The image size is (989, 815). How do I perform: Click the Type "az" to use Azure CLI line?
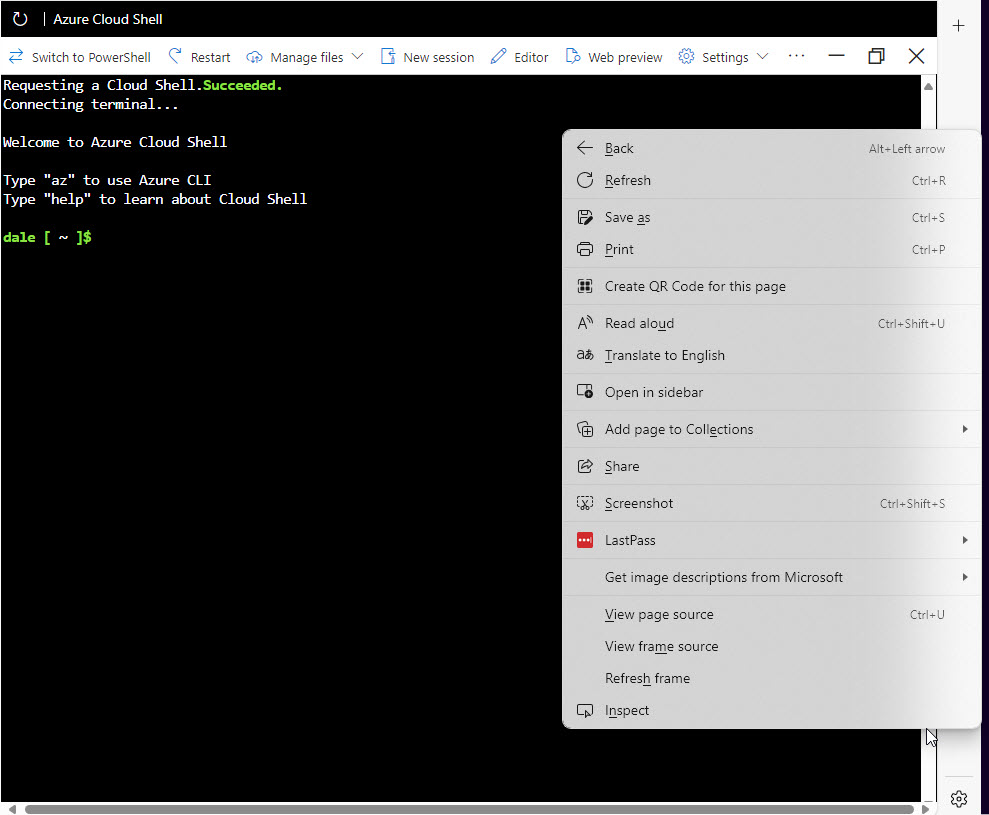point(107,180)
